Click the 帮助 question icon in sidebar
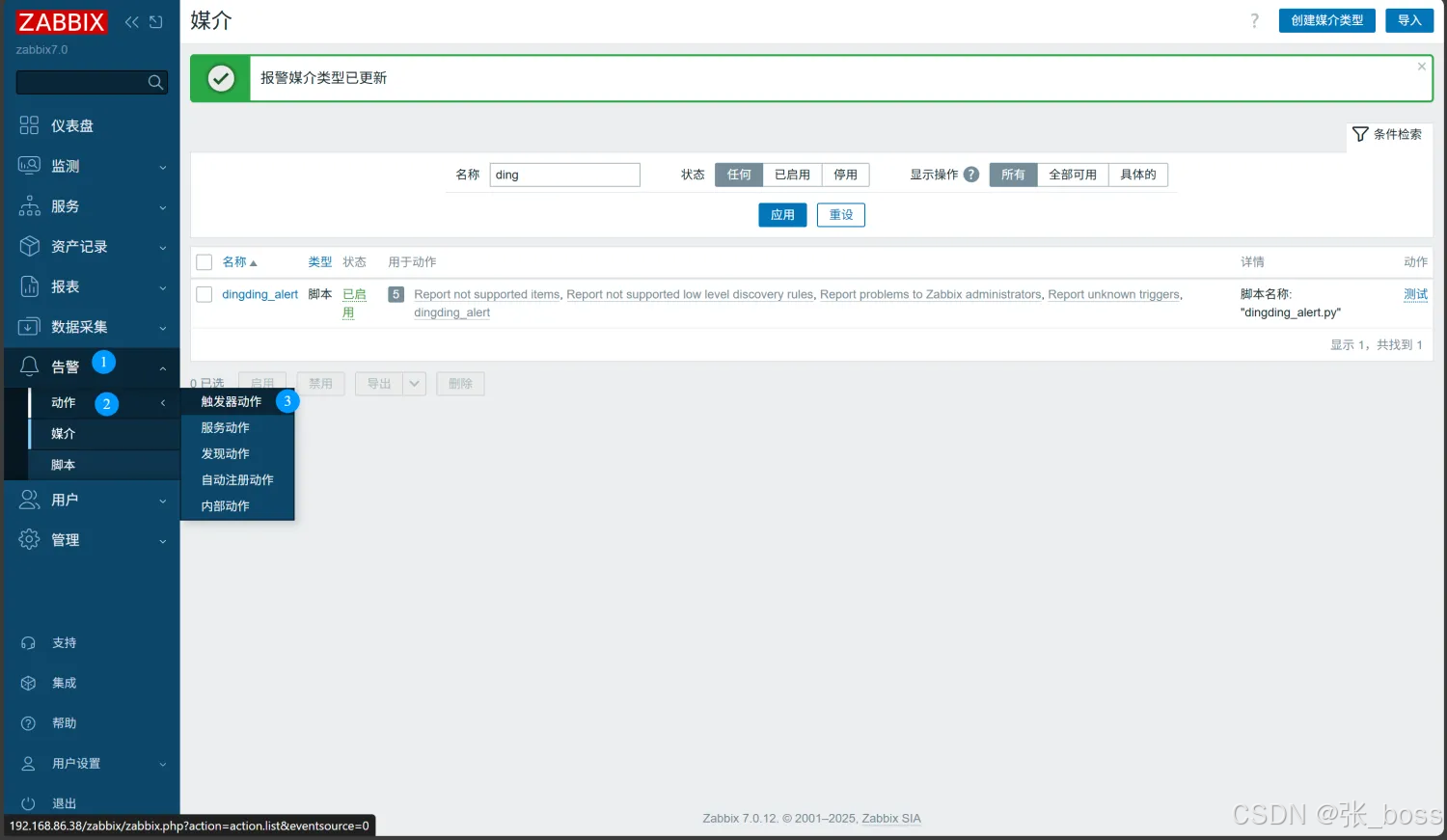 [28, 723]
